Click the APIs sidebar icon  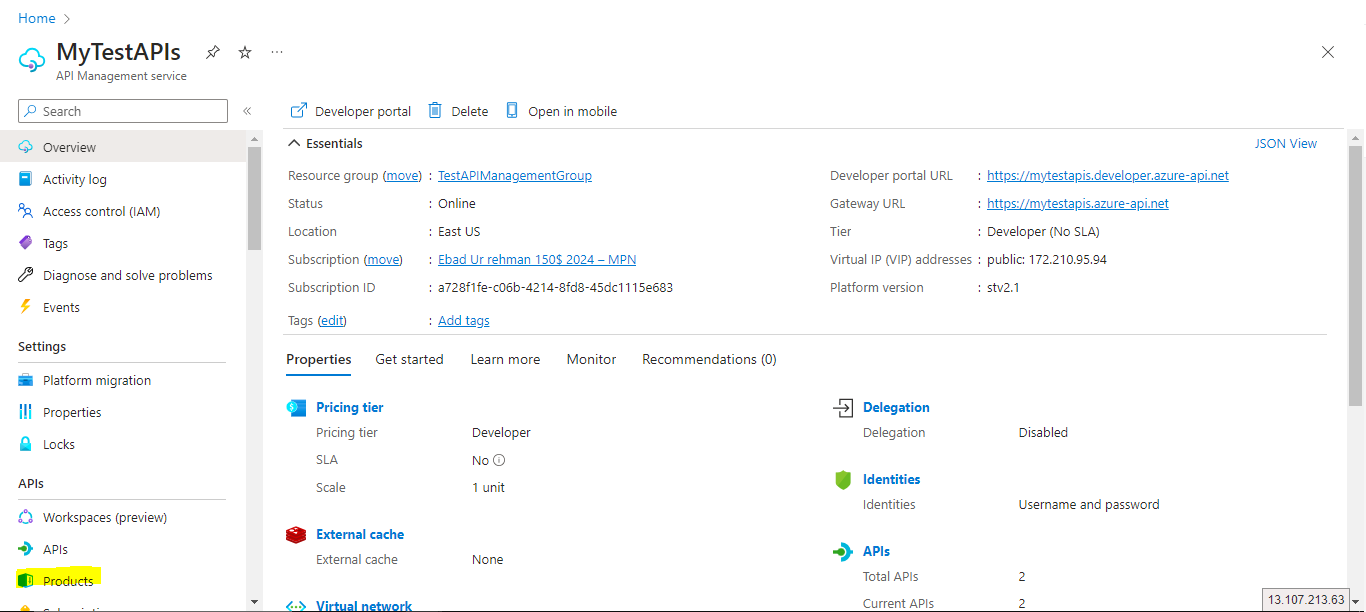point(26,549)
